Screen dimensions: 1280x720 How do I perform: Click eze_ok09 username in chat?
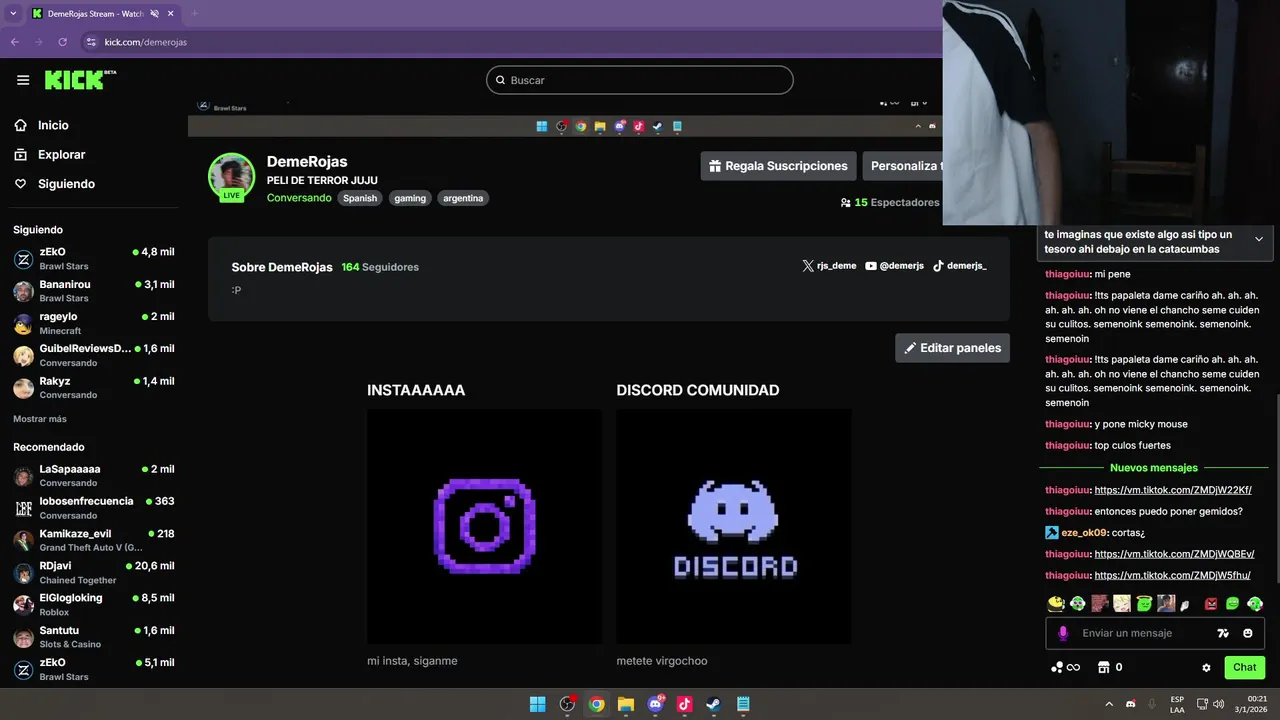1084,533
